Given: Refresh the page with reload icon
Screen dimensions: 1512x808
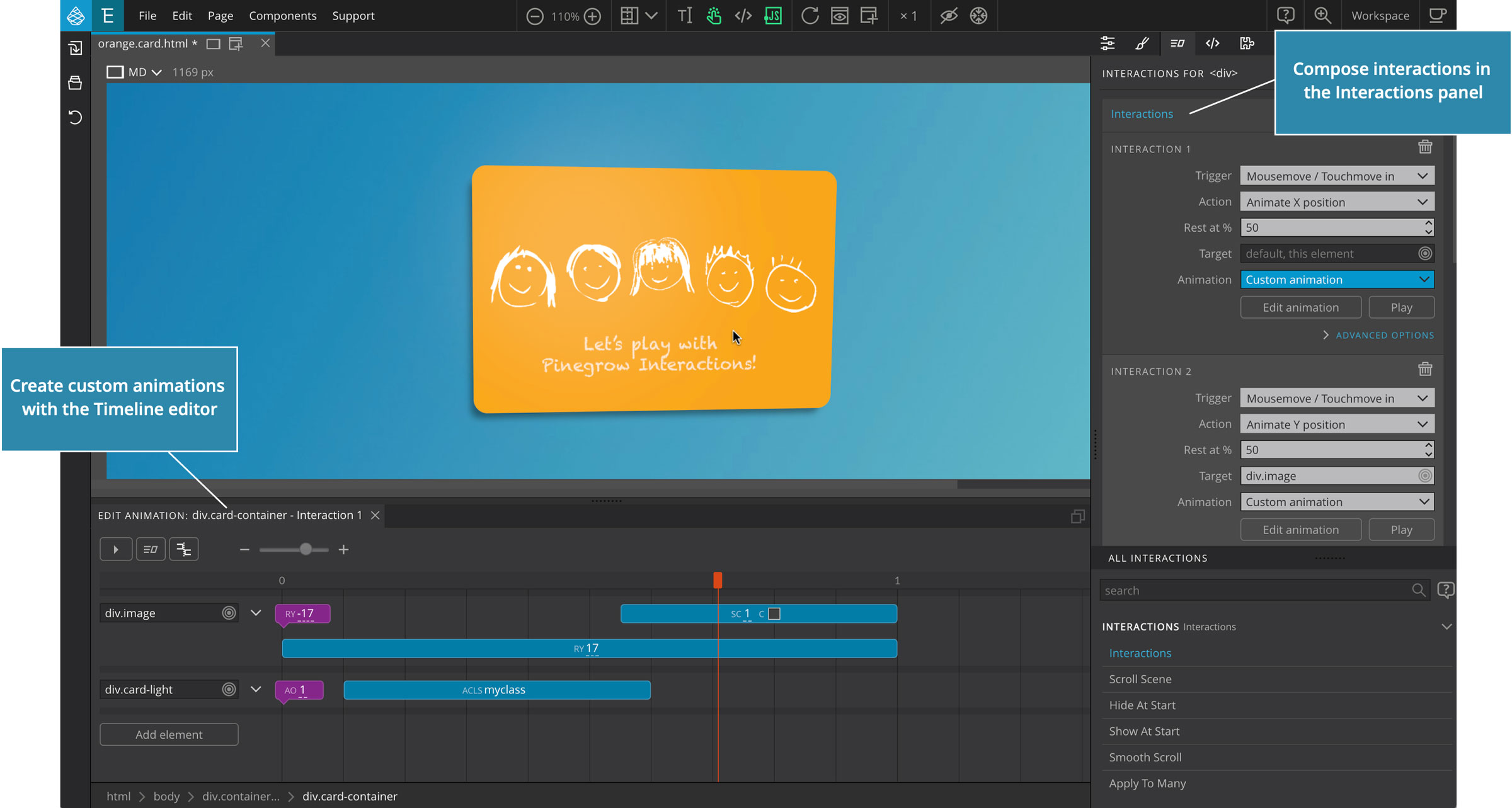Looking at the screenshot, I should 810,16.
